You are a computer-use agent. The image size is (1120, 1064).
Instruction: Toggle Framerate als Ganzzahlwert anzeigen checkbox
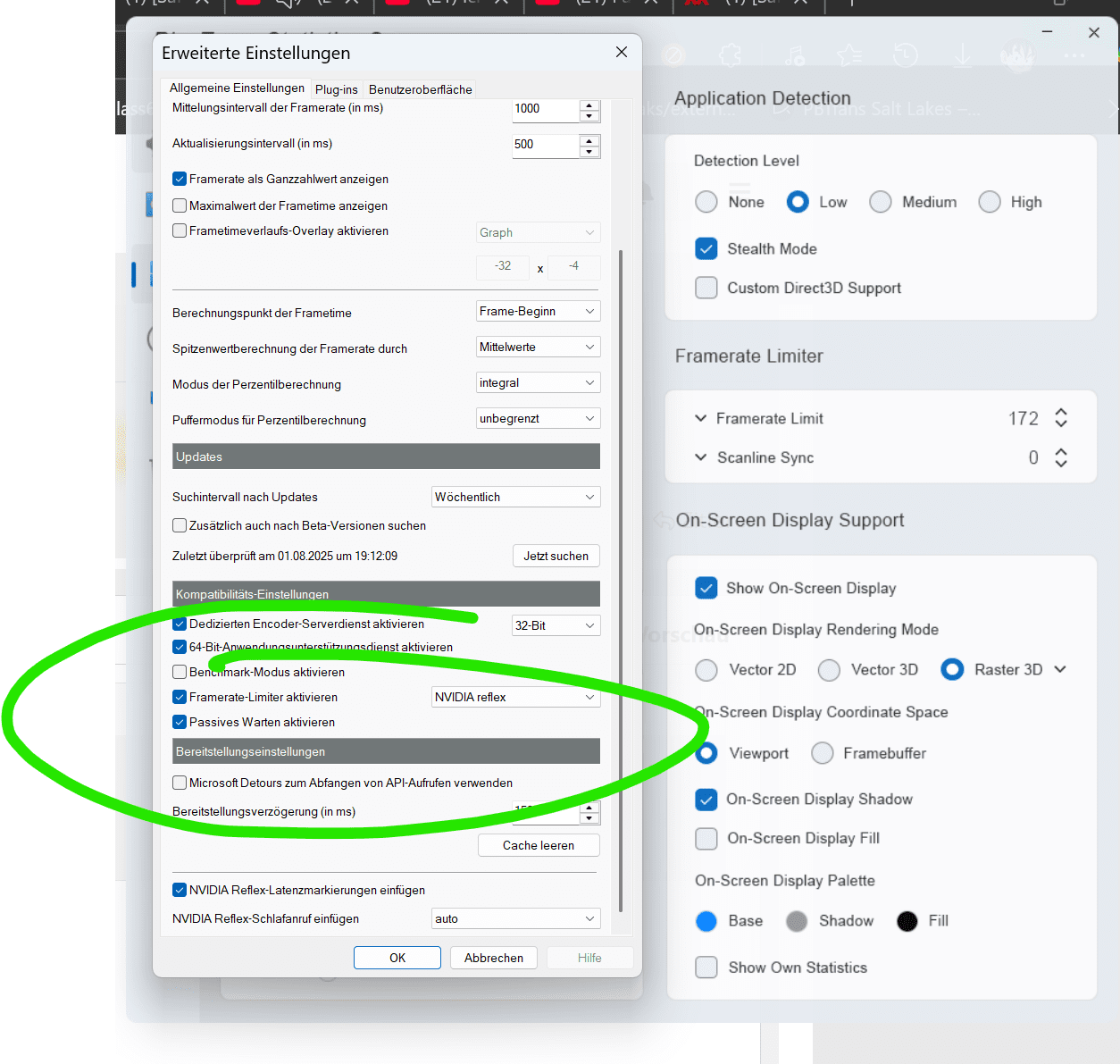(180, 179)
